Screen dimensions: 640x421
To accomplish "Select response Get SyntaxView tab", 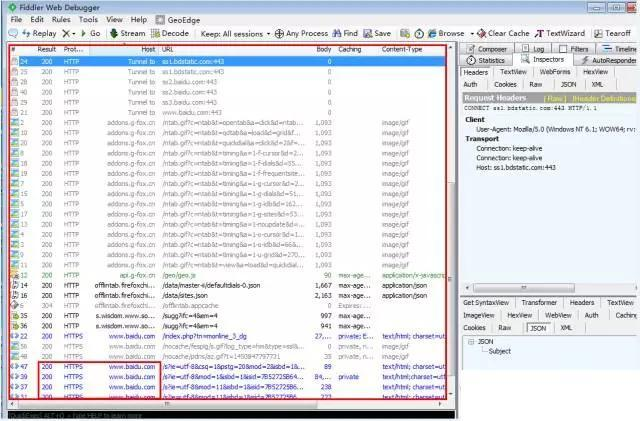I will (486, 303).
